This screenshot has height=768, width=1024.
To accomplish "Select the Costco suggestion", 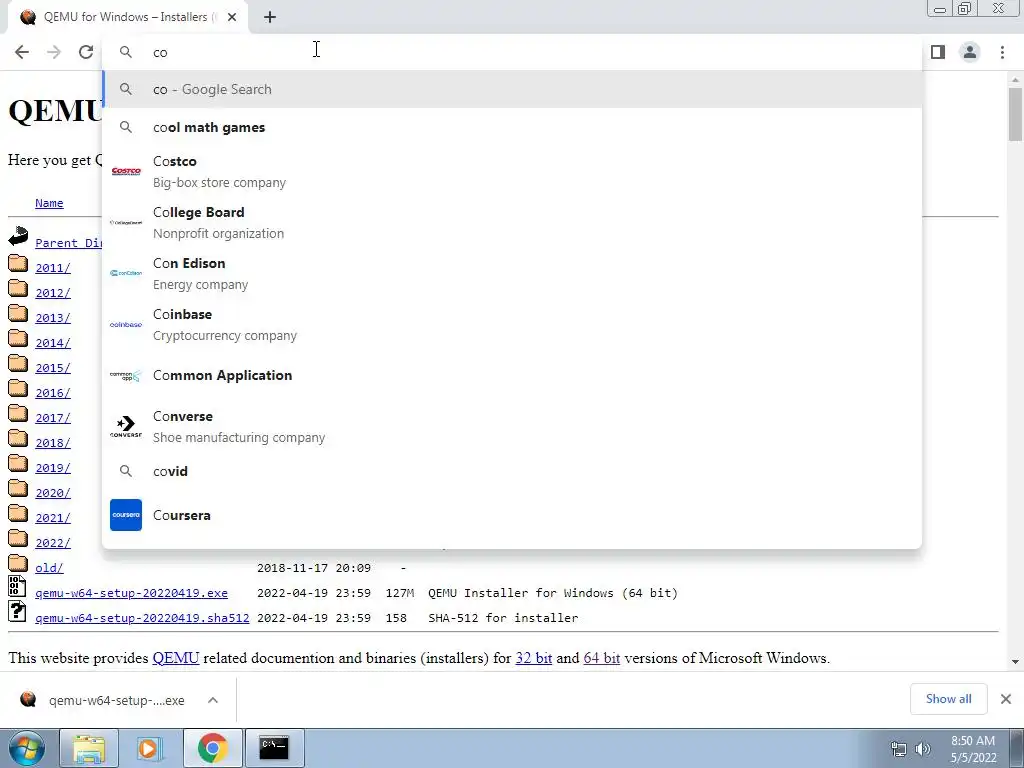I will (512, 172).
